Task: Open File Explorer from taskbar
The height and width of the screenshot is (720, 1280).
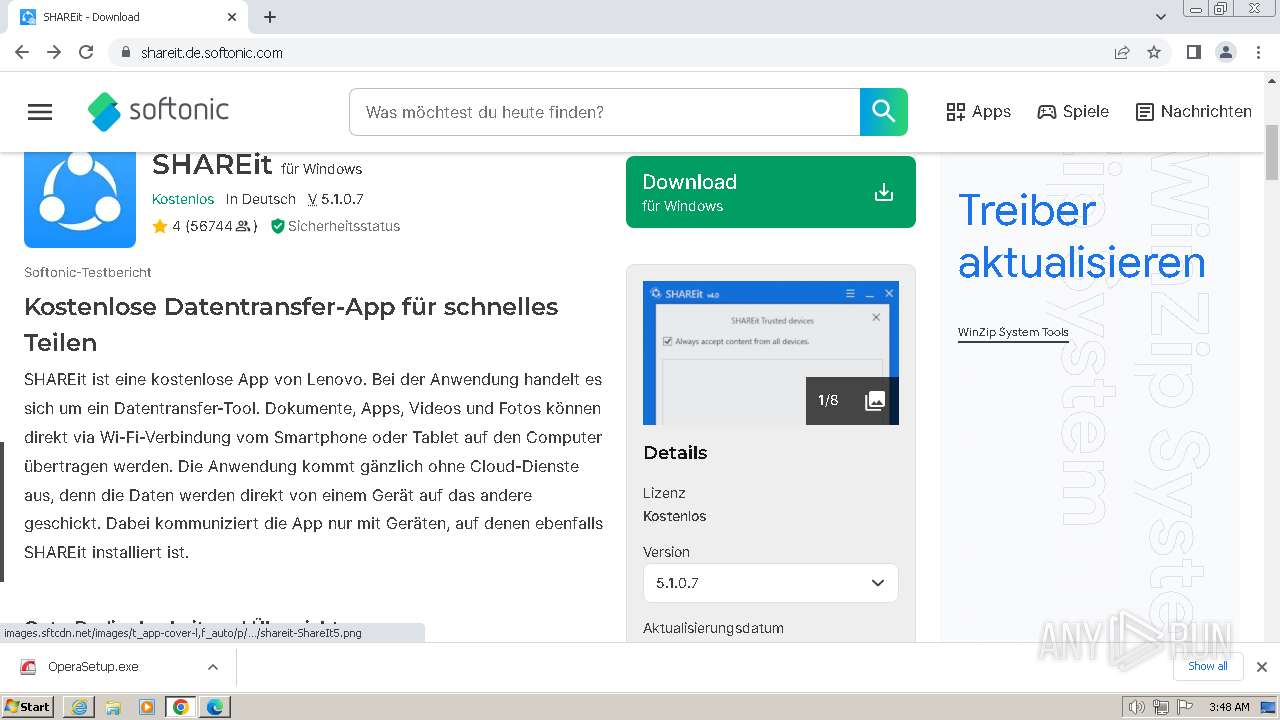Action: click(x=113, y=707)
